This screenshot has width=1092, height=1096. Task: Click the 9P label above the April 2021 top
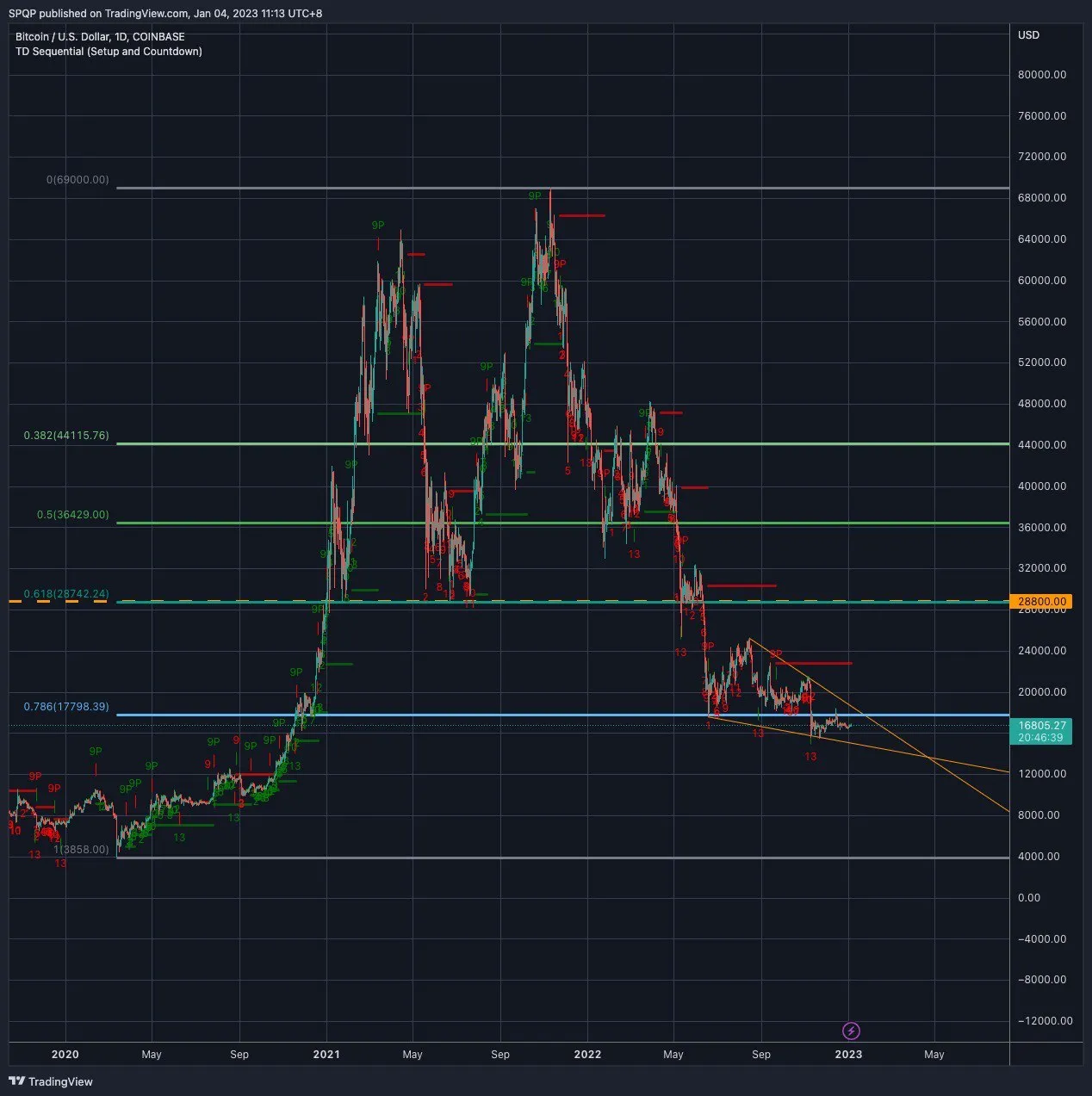(x=376, y=226)
